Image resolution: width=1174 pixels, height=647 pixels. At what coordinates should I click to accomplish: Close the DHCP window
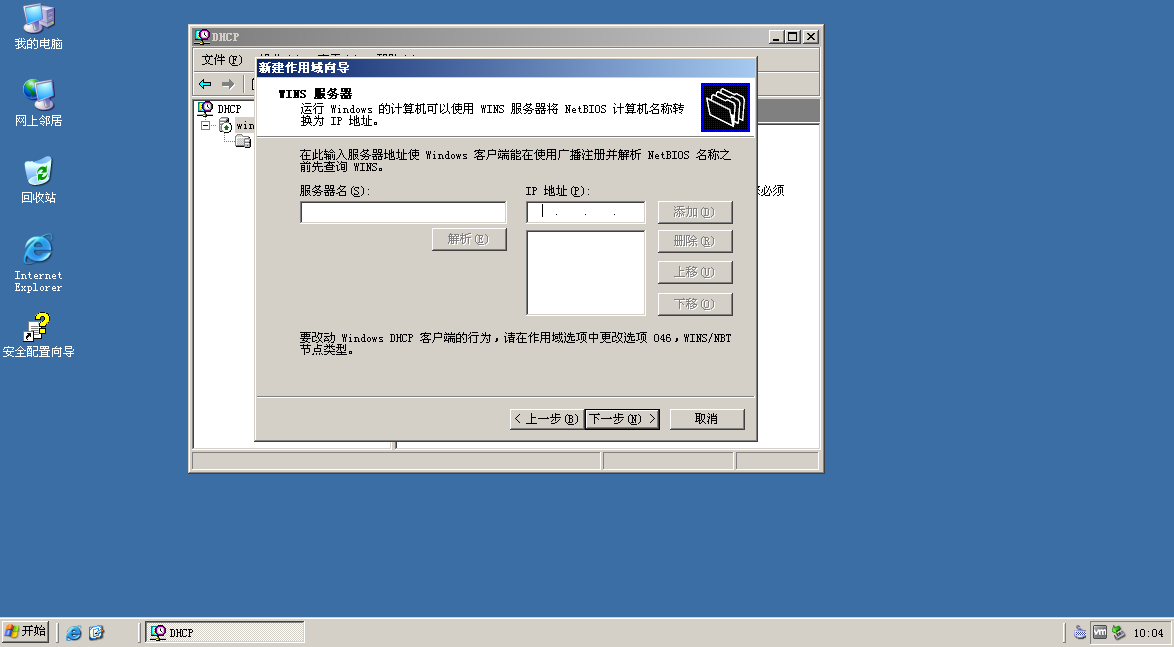(x=811, y=36)
